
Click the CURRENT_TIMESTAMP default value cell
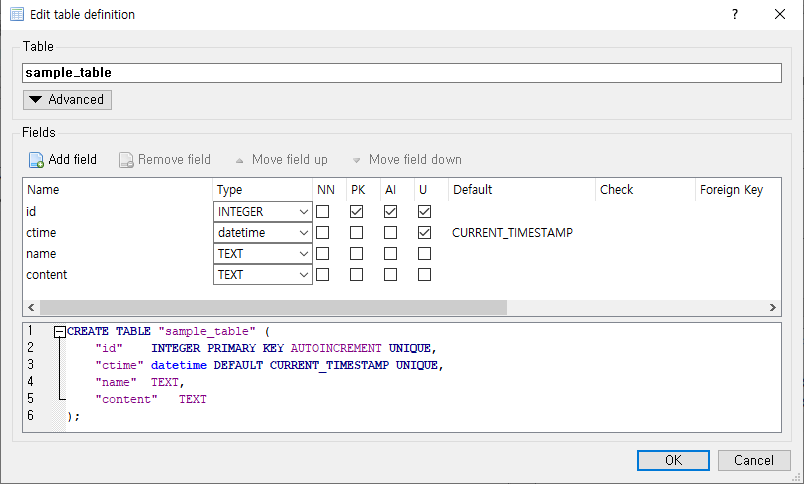[522, 232]
